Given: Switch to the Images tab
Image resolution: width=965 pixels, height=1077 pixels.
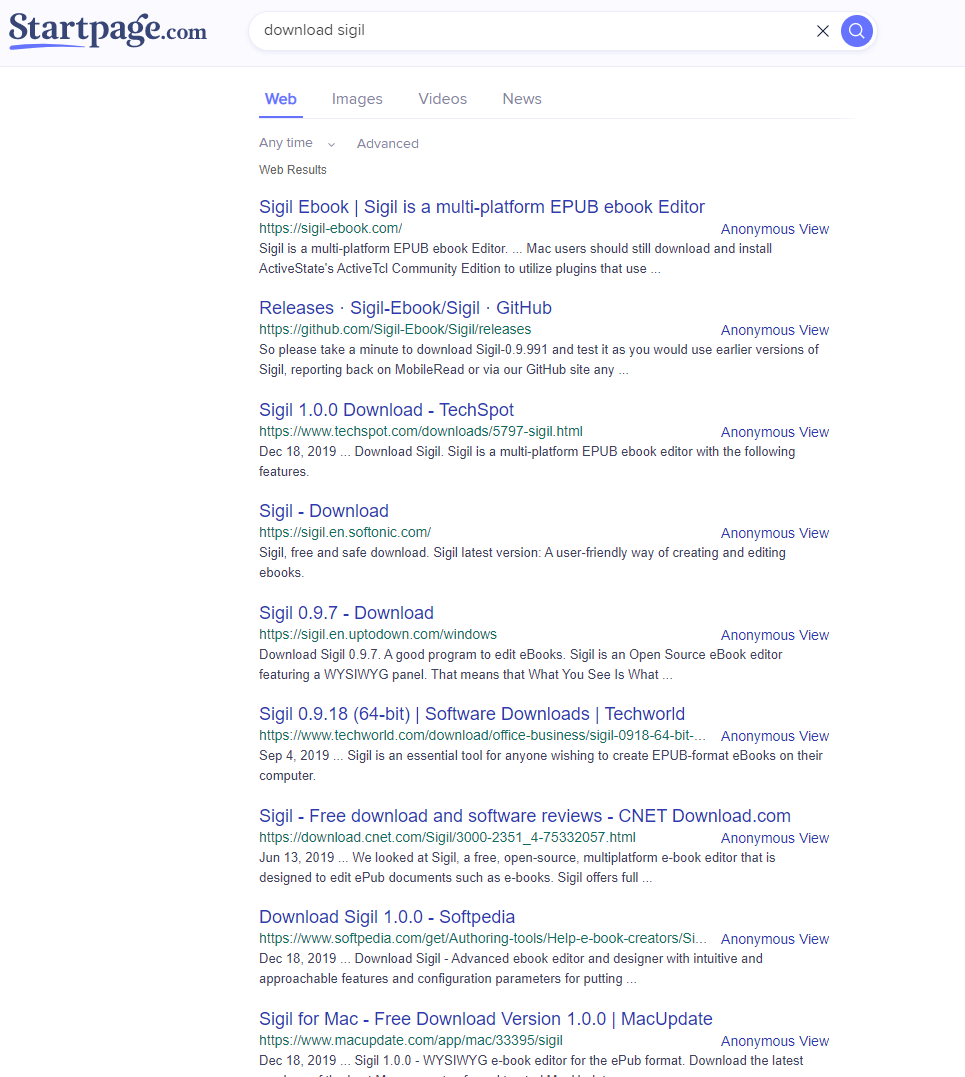Looking at the screenshot, I should (x=357, y=99).
